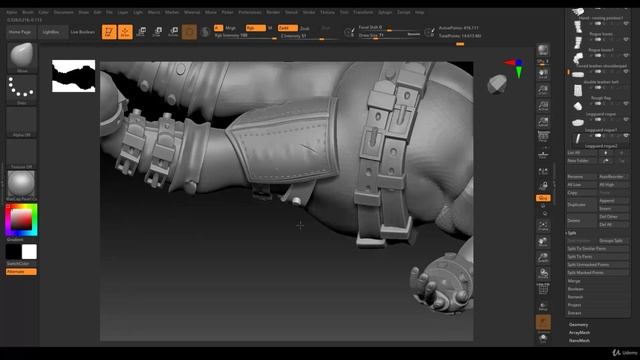Toggle the PolyF line fill icon
Image resolution: width=640 pixels, height=360 pixels.
pos(543,289)
